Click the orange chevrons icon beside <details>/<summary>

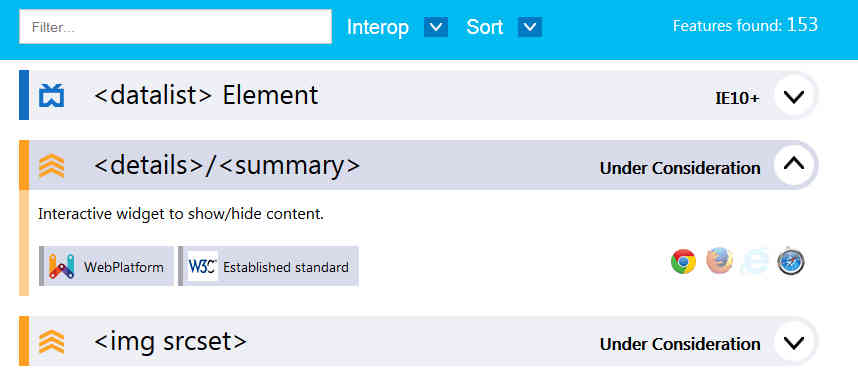[x=51, y=165]
